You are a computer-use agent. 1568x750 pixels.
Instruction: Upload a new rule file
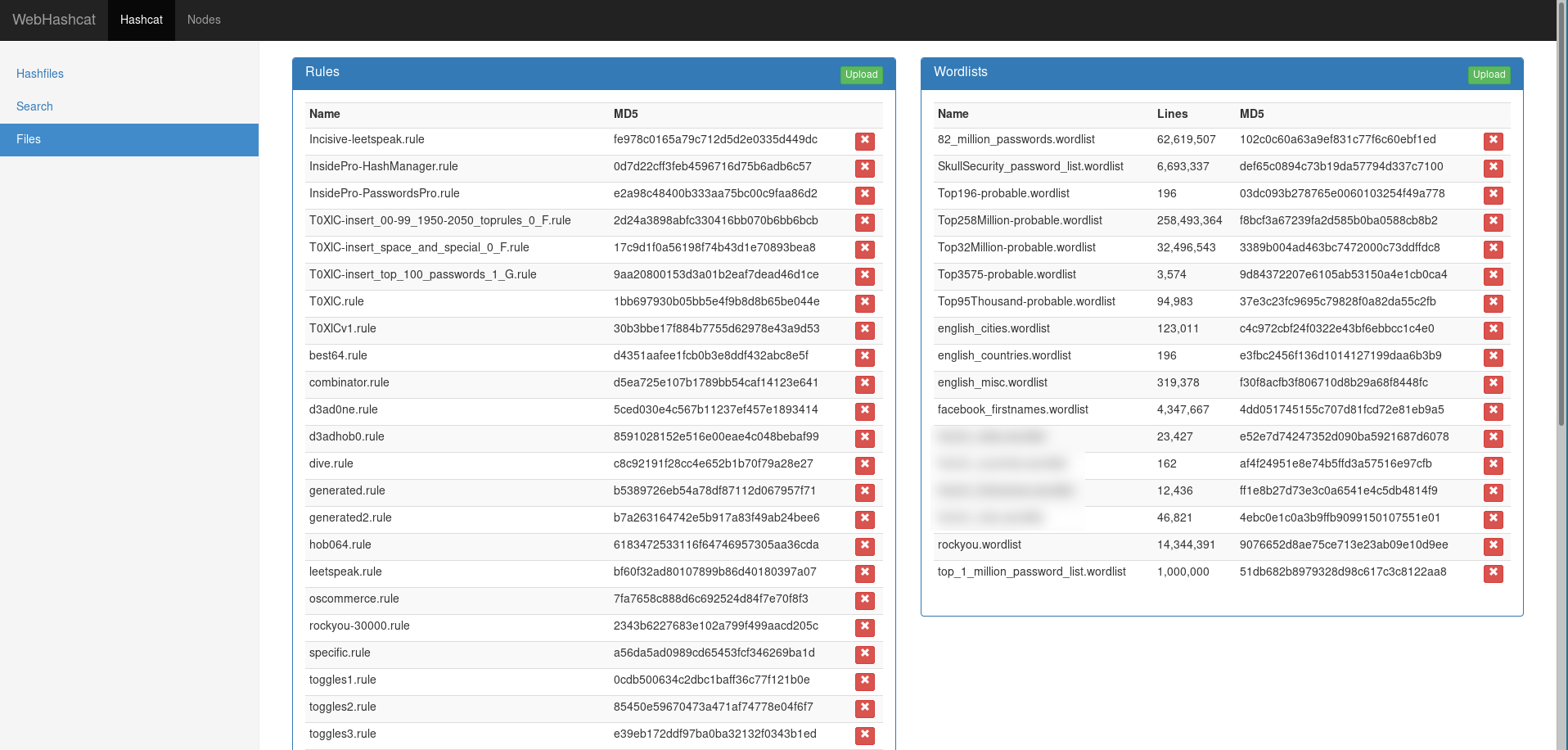[x=861, y=75]
